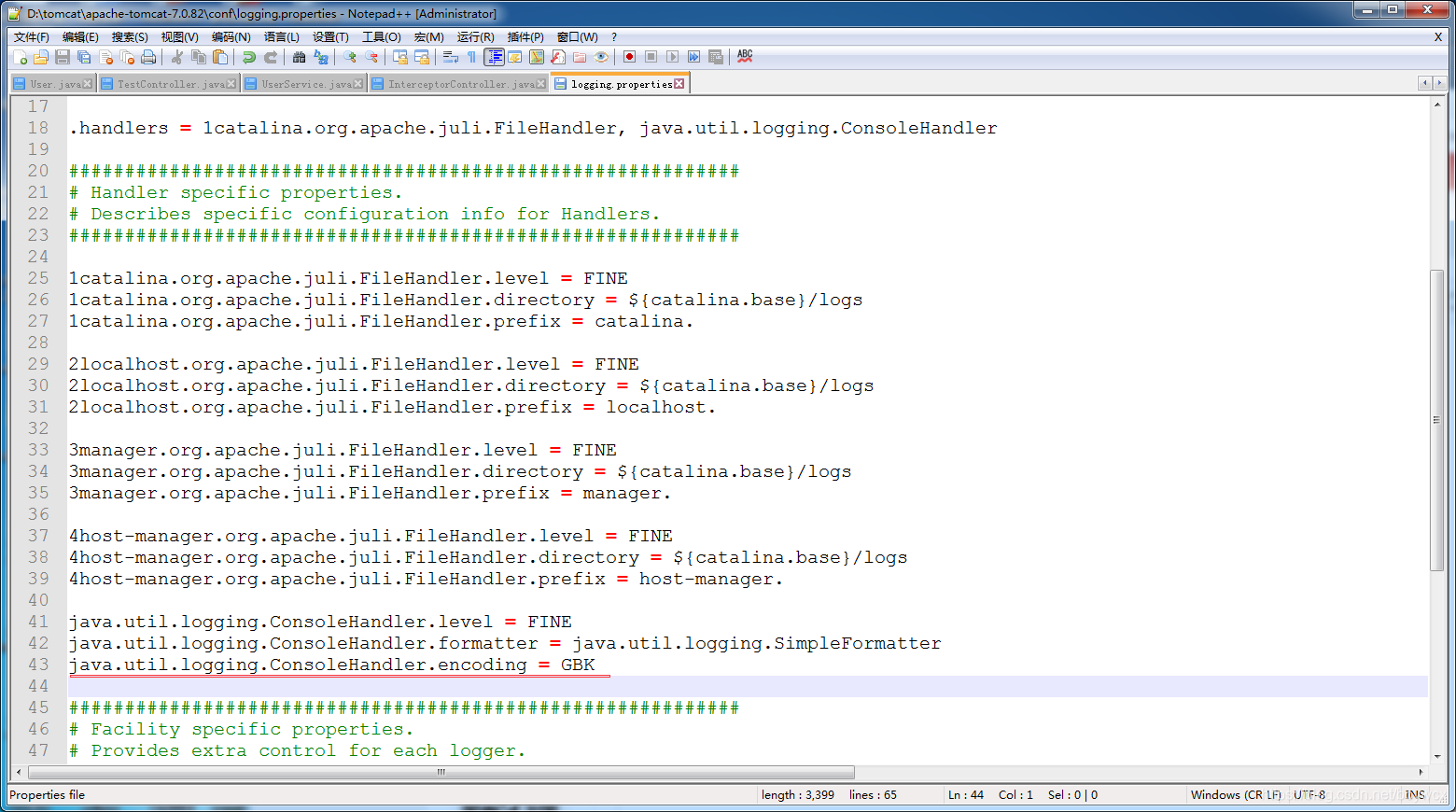Image resolution: width=1456 pixels, height=812 pixels.
Task: Click the Stop macro recording icon
Action: [651, 57]
